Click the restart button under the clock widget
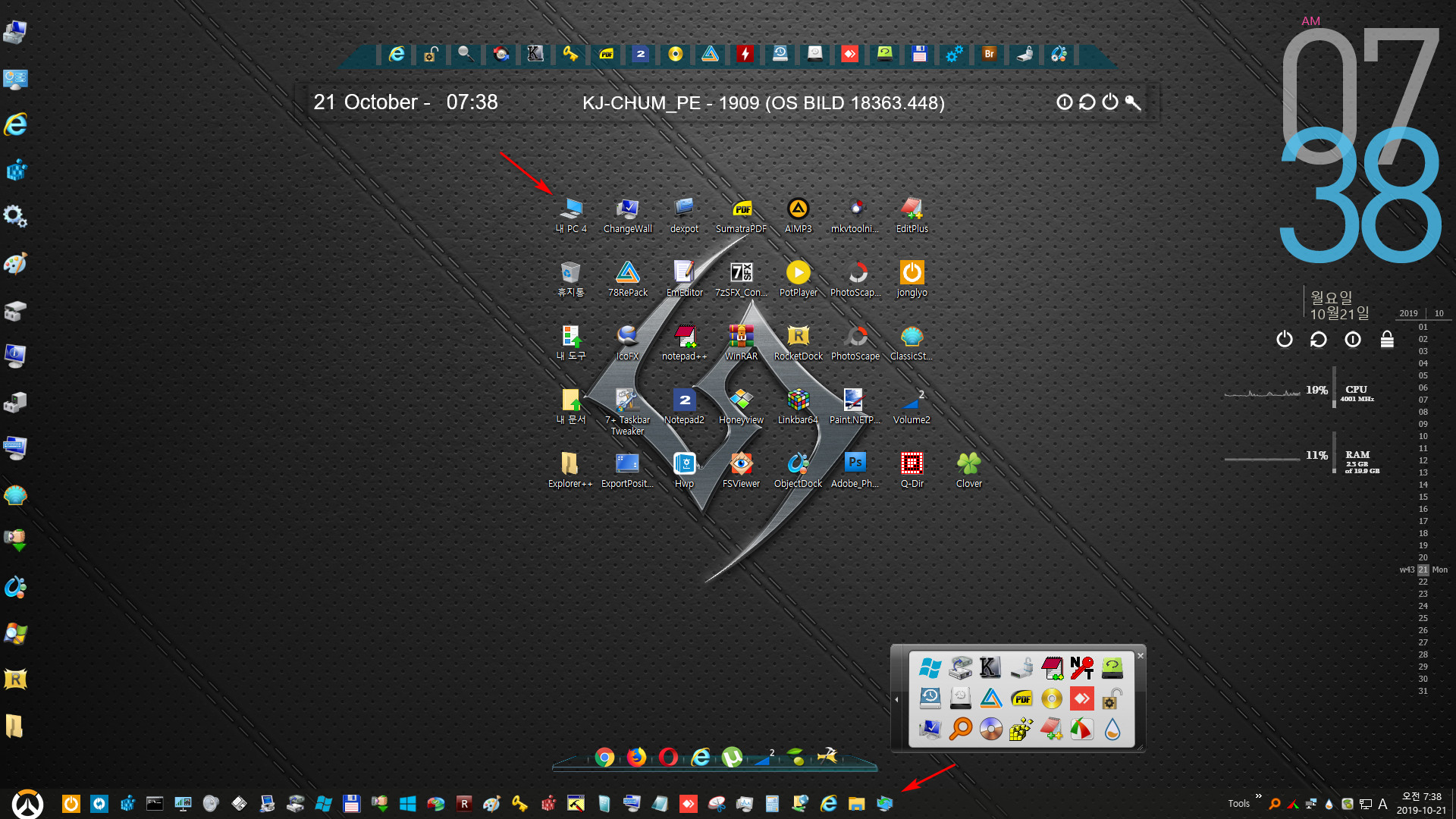 (x=1318, y=339)
